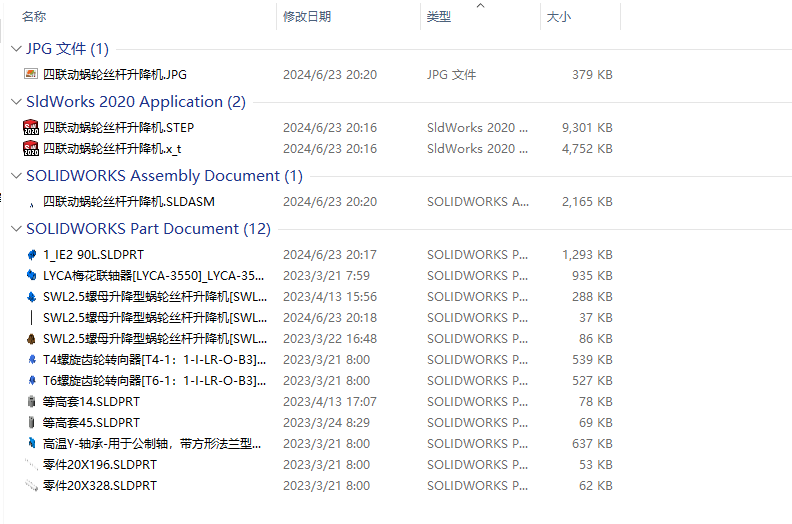Image resolution: width=792 pixels, height=524 pixels.
Task: Click the 379 KB size cell
Action: tap(592, 74)
